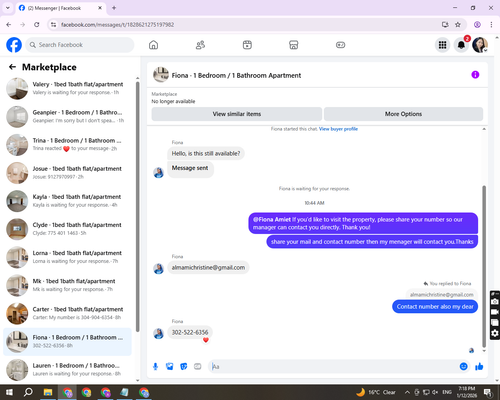Open Trina 1 Bedroom conversation
Image resolution: width=500 pixels, height=400 pixels.
(68, 145)
